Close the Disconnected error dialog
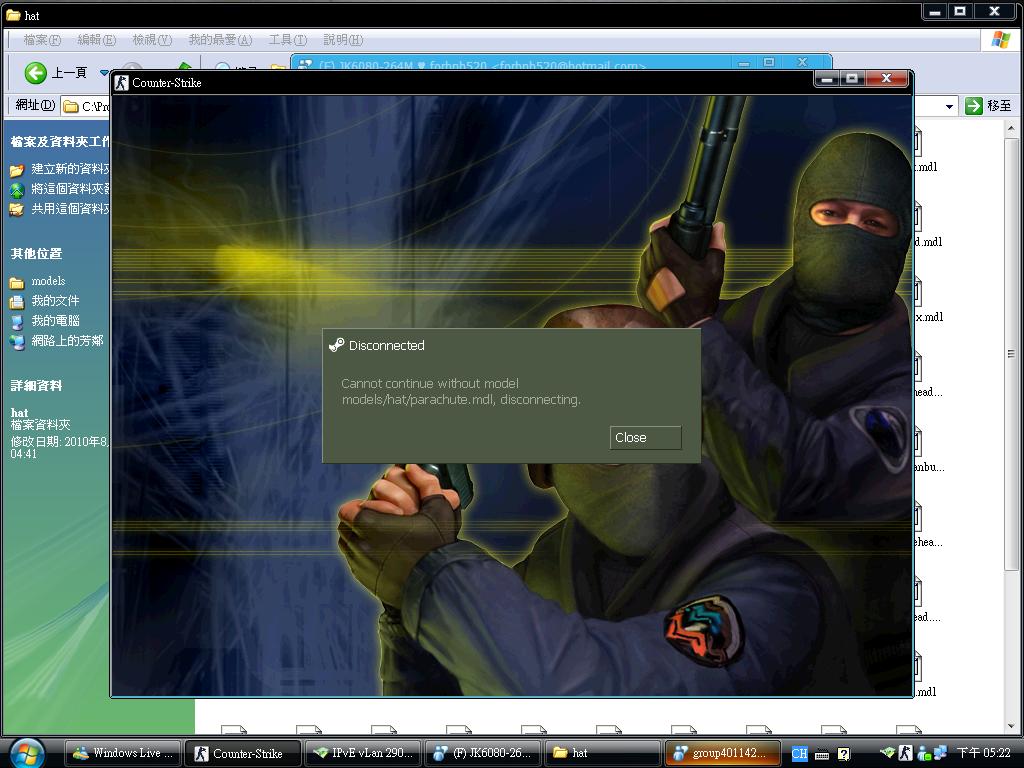Image resolution: width=1024 pixels, height=768 pixels. click(x=645, y=438)
